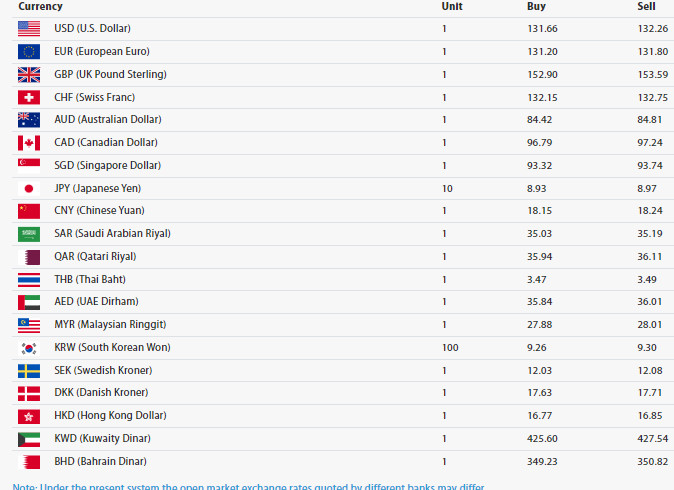The height and width of the screenshot is (490, 674).
Task: Click the Currency column header
Action: click(40, 6)
